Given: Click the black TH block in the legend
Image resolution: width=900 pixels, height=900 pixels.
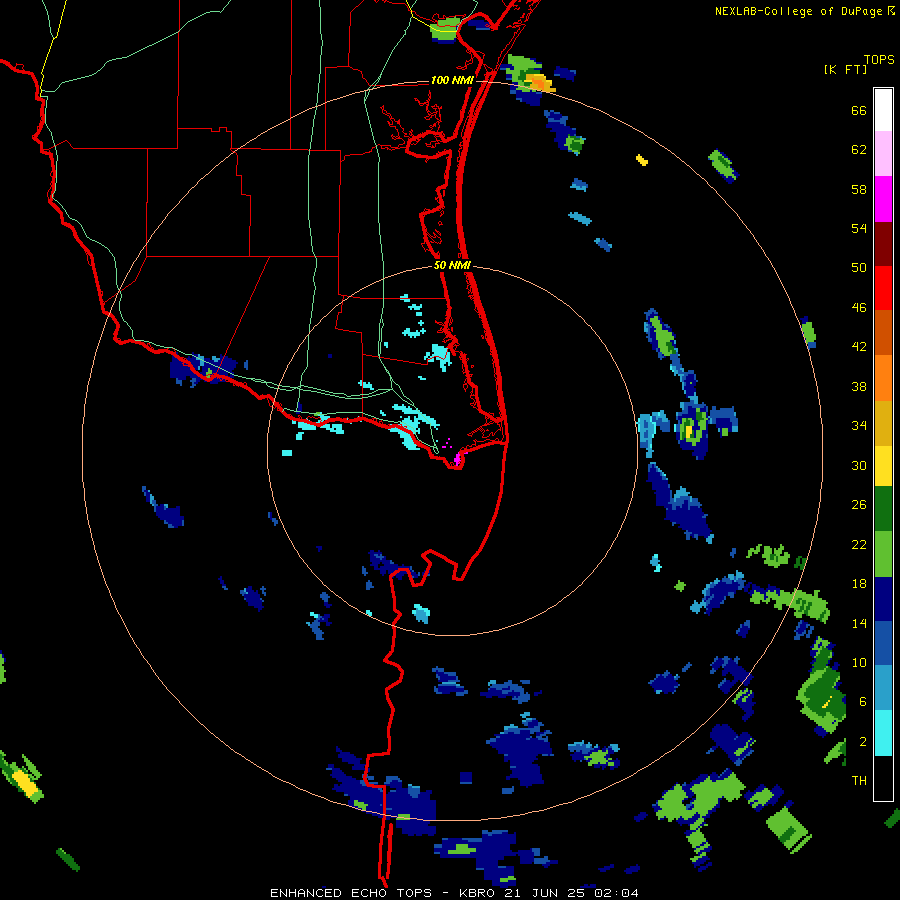Looking at the screenshot, I should point(883,778).
